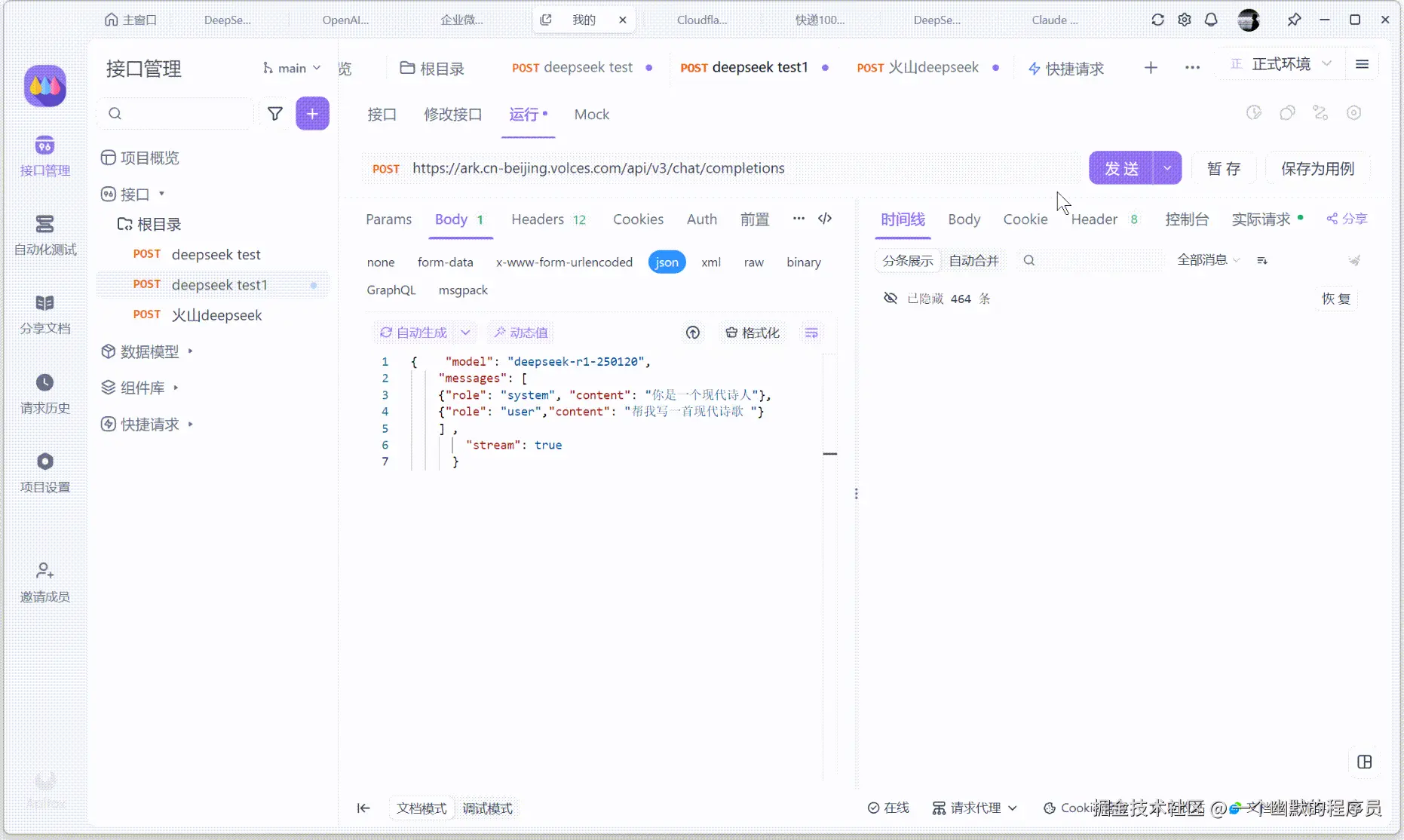Collapse the sidebar with the arrow icon
Image resolution: width=1404 pixels, height=840 pixels.
(x=363, y=808)
